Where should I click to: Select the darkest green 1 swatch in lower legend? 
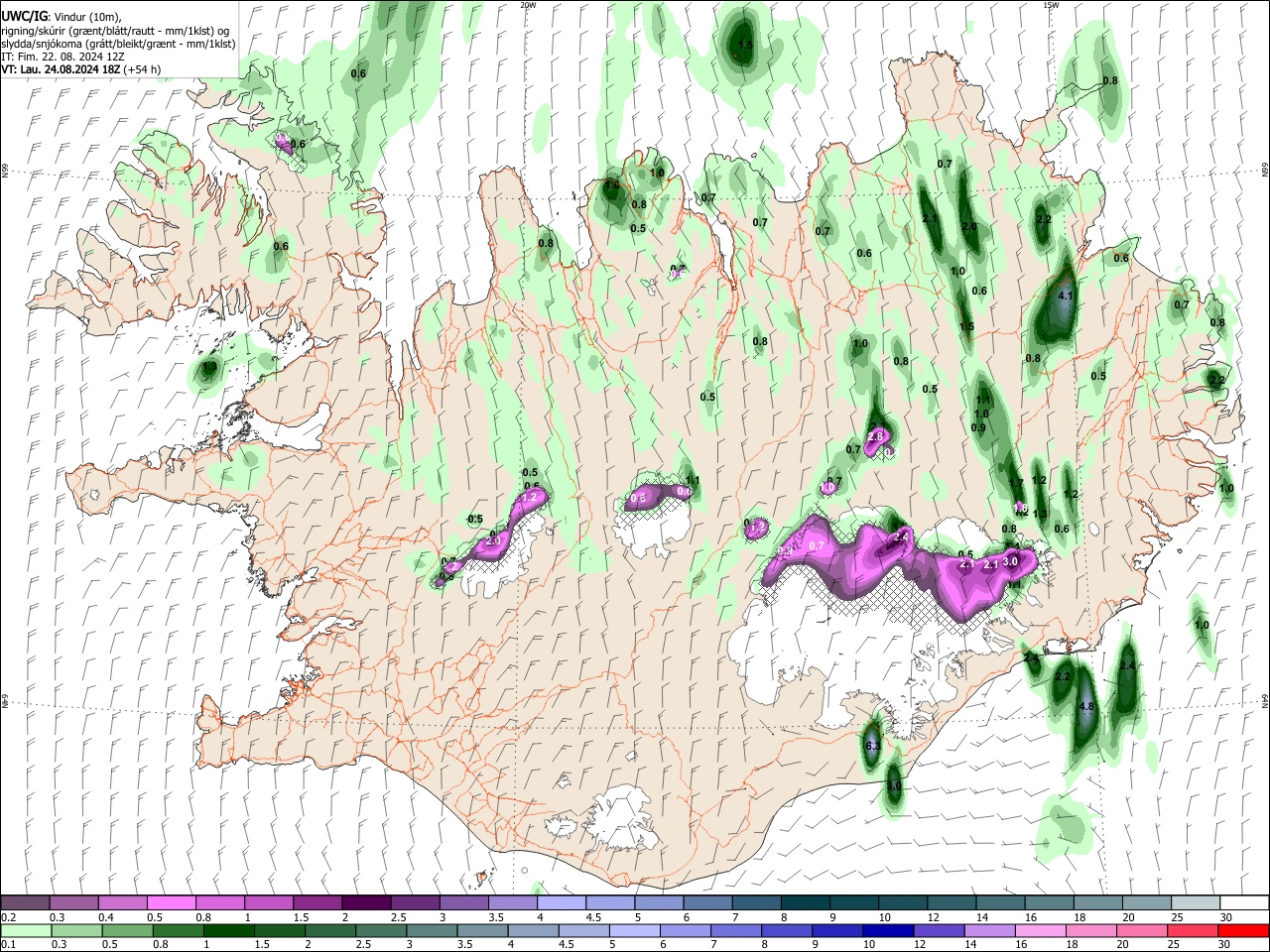point(228,930)
